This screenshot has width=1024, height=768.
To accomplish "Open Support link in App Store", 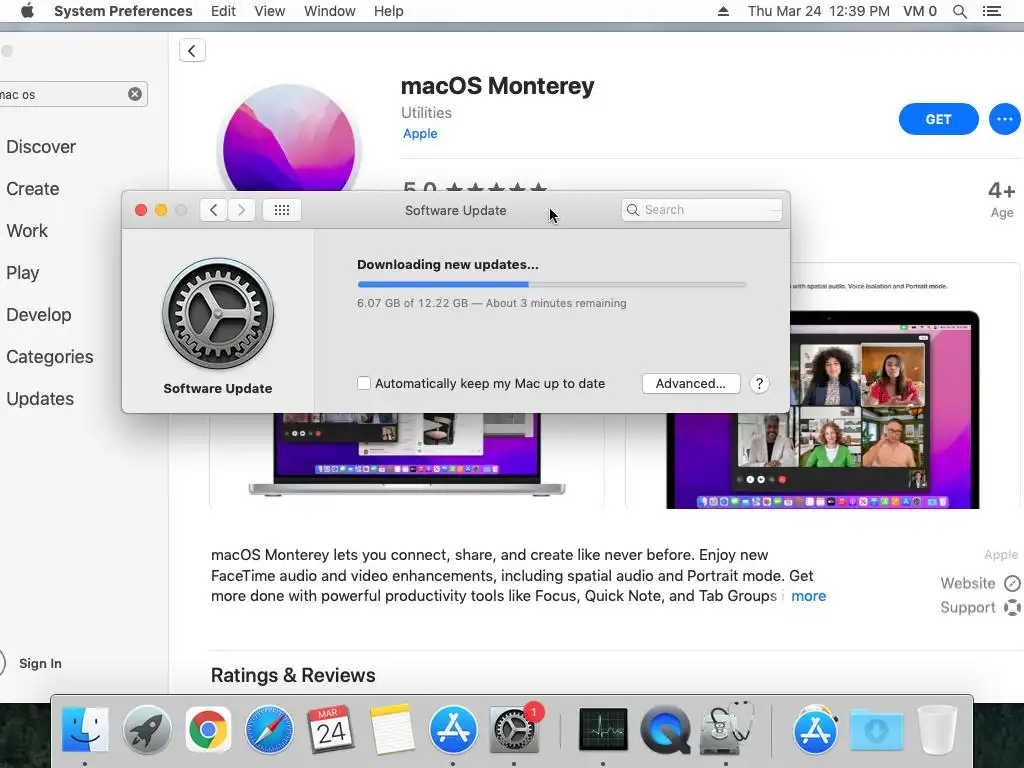I will [980, 607].
